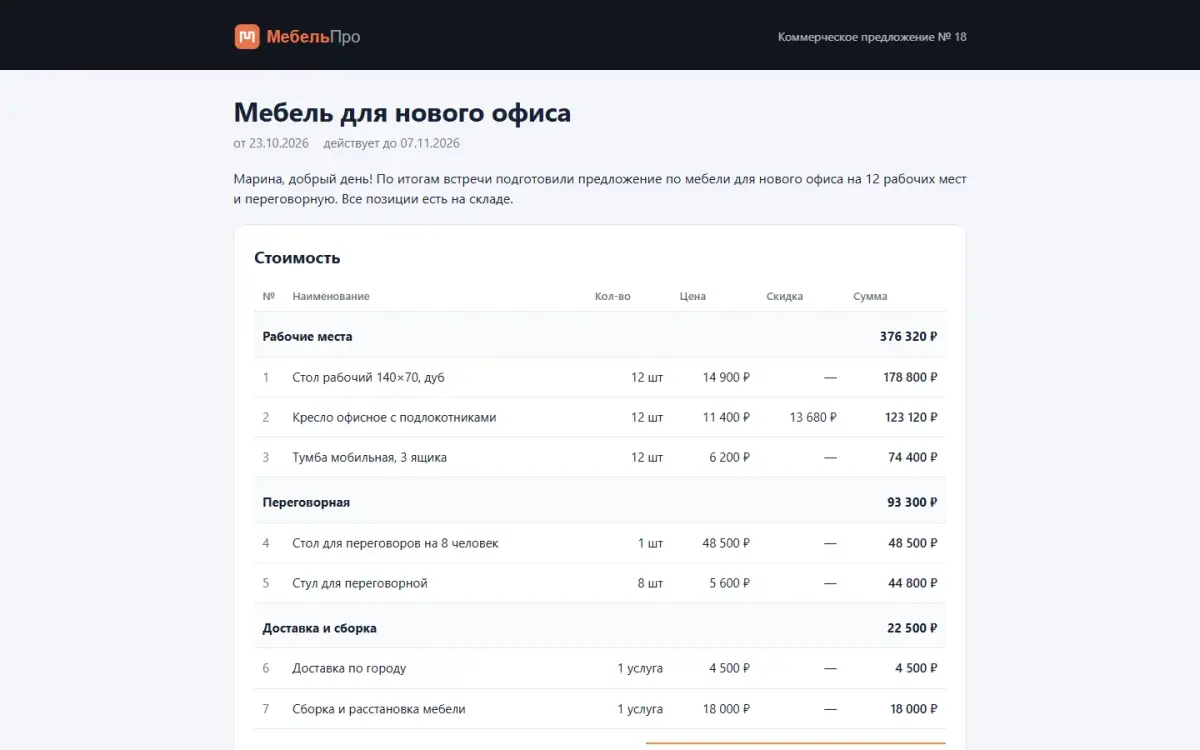Screen dimensions: 1200x750
Task: Select 'Тумба мобильная, 3 ящика' item
Action: [370, 457]
